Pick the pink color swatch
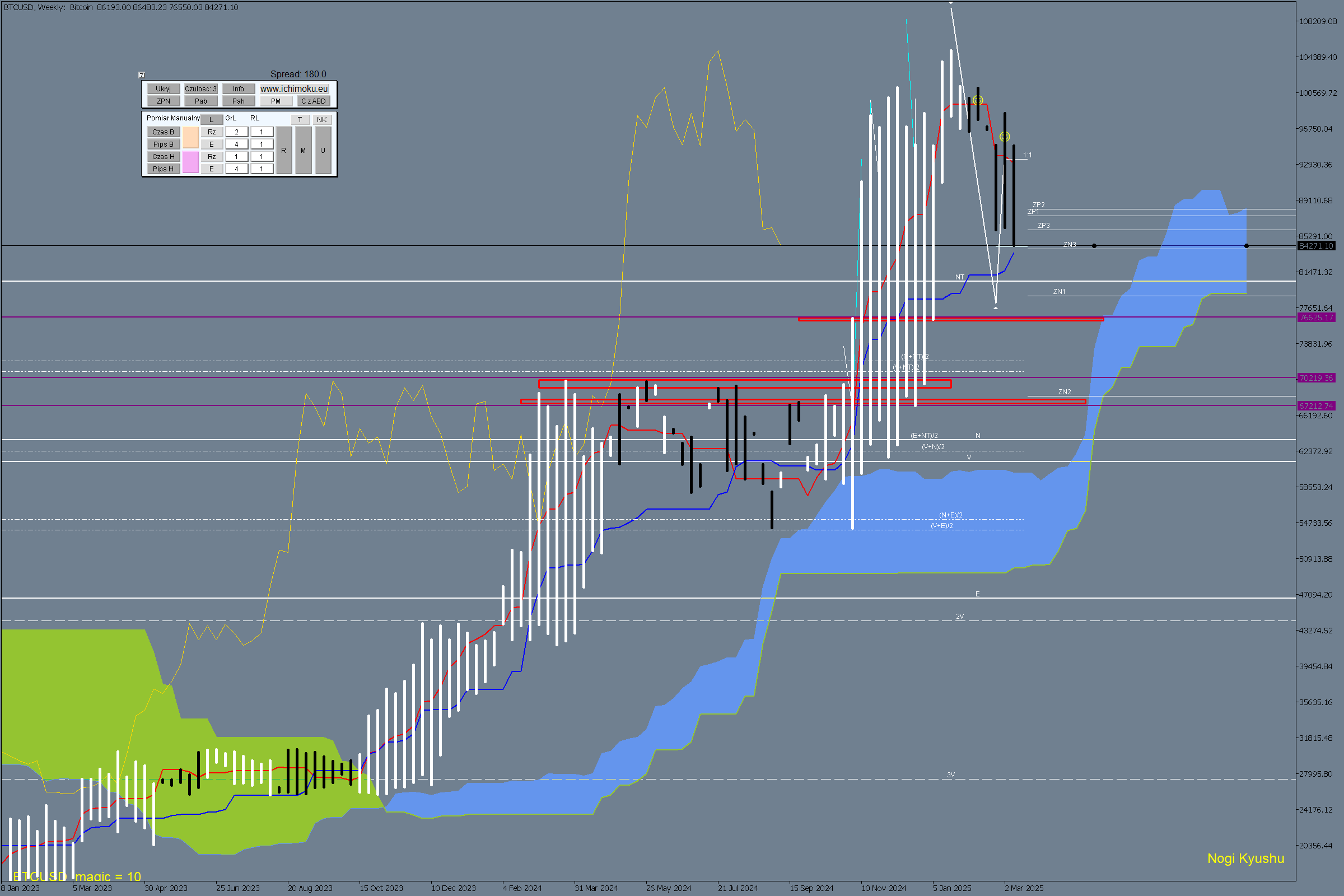Image resolution: width=1344 pixels, height=896 pixels. [190, 162]
